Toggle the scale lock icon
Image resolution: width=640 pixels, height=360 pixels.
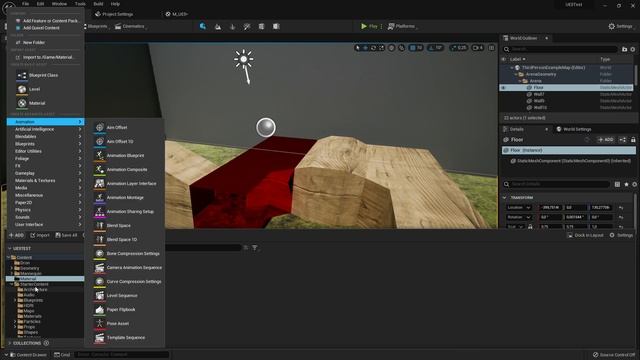point(530,227)
